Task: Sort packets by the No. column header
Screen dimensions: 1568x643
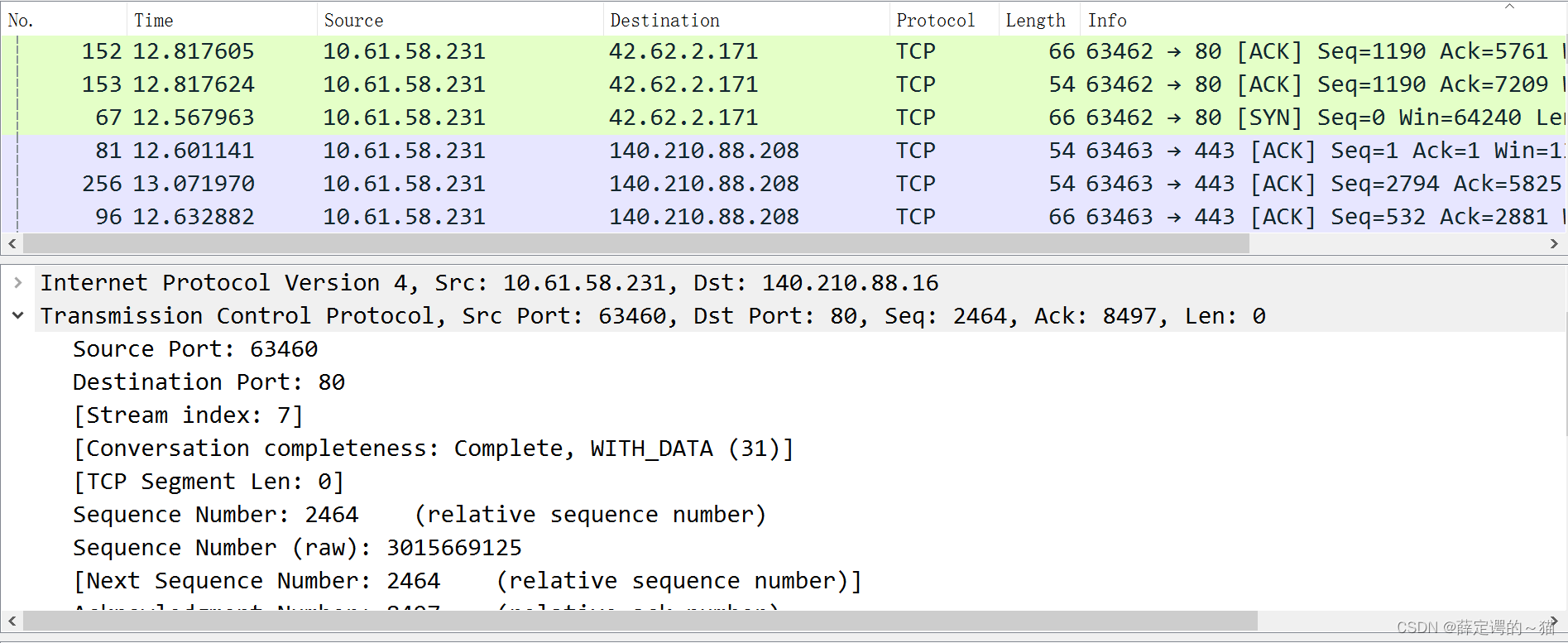Action: click(65, 20)
